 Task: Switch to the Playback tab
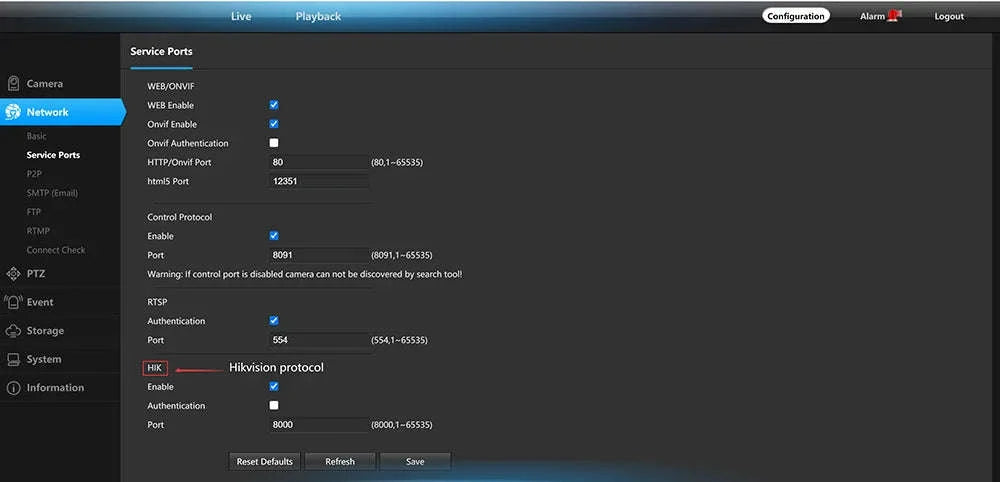pos(318,17)
